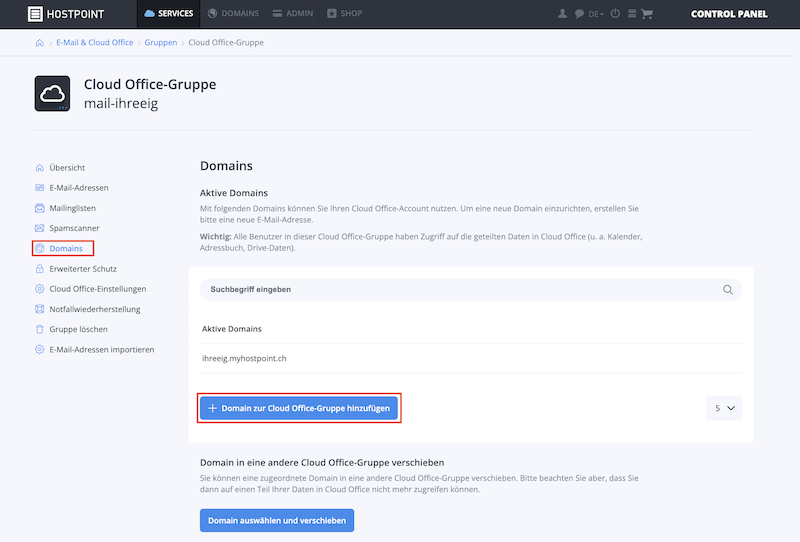Click Domain zur Cloud Office-Gruppe hinzufügen button

pos(298,408)
